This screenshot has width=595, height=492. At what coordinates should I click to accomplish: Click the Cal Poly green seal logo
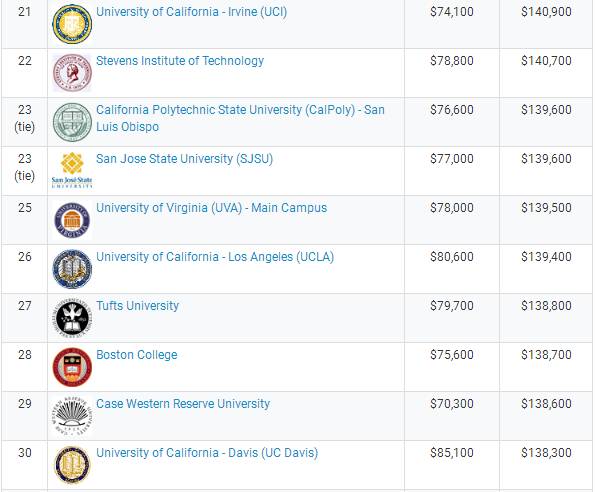click(x=72, y=122)
